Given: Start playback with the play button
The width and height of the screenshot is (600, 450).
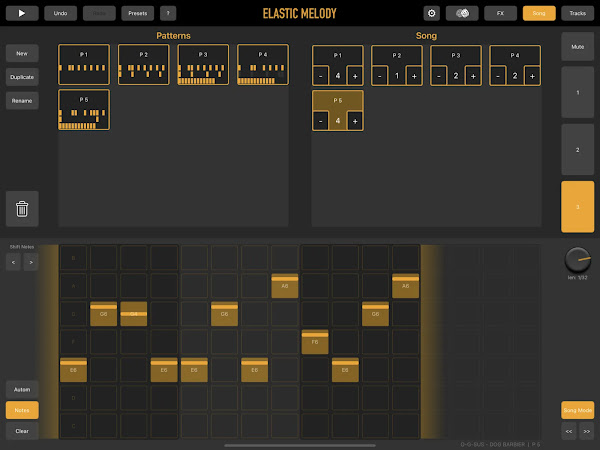Looking at the screenshot, I should [22, 13].
